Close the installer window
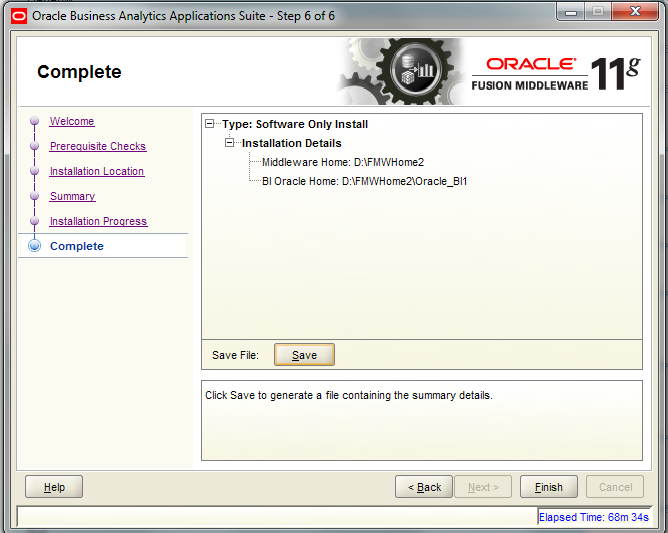This screenshot has height=533, width=668. click(635, 12)
